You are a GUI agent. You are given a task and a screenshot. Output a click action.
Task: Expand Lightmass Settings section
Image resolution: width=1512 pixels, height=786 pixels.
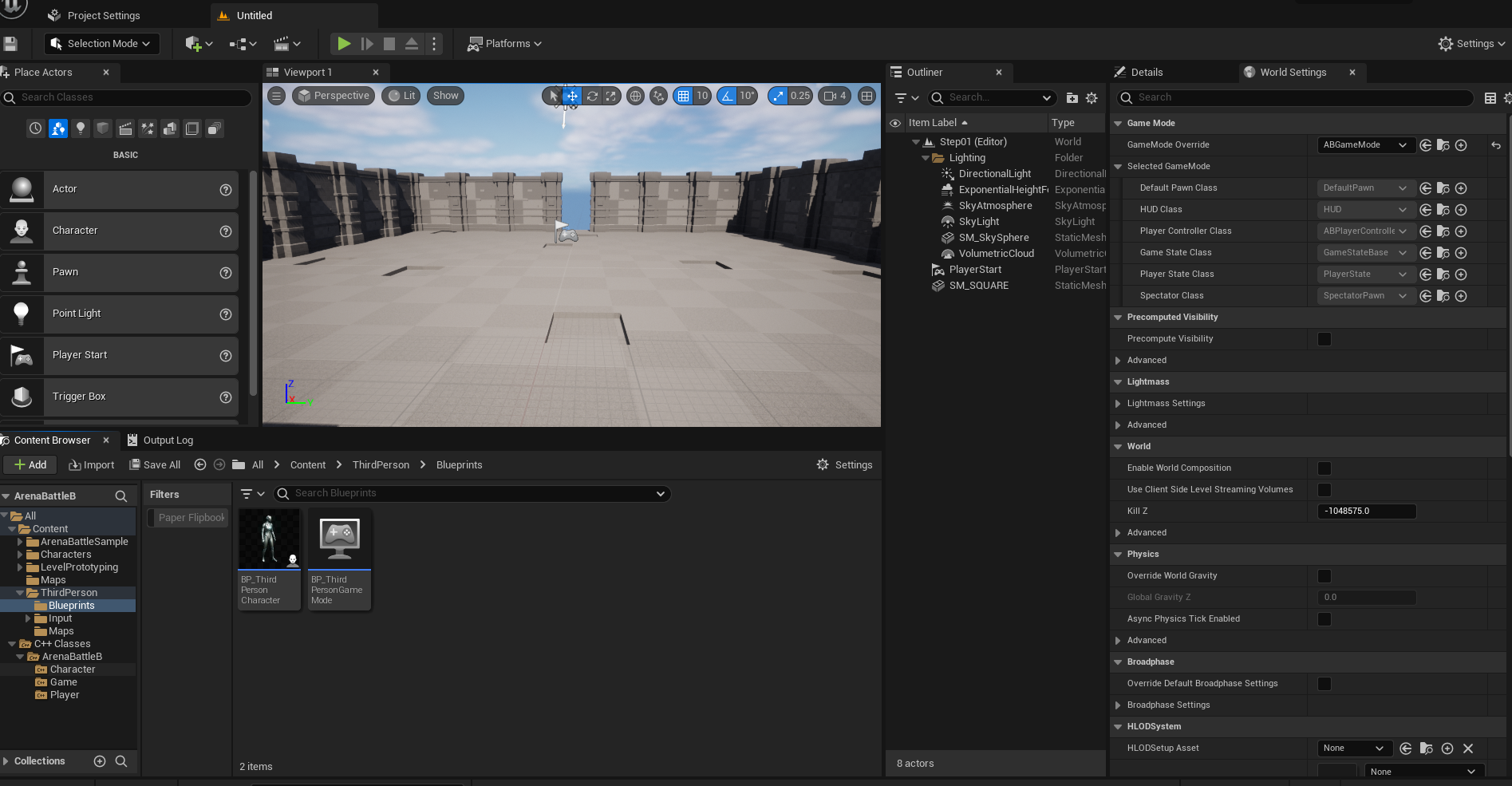[x=1118, y=404]
